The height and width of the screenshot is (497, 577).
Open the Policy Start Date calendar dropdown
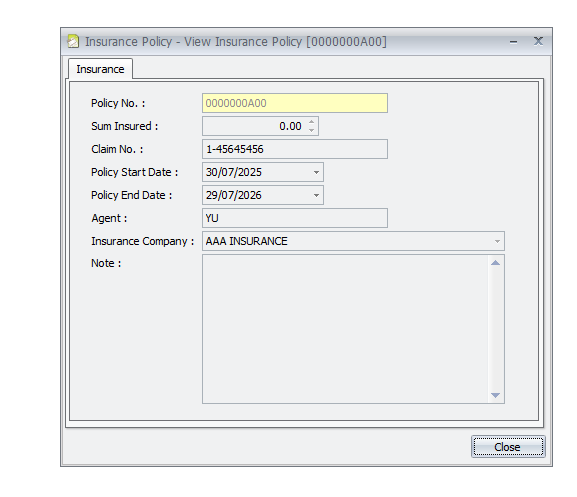point(316,172)
